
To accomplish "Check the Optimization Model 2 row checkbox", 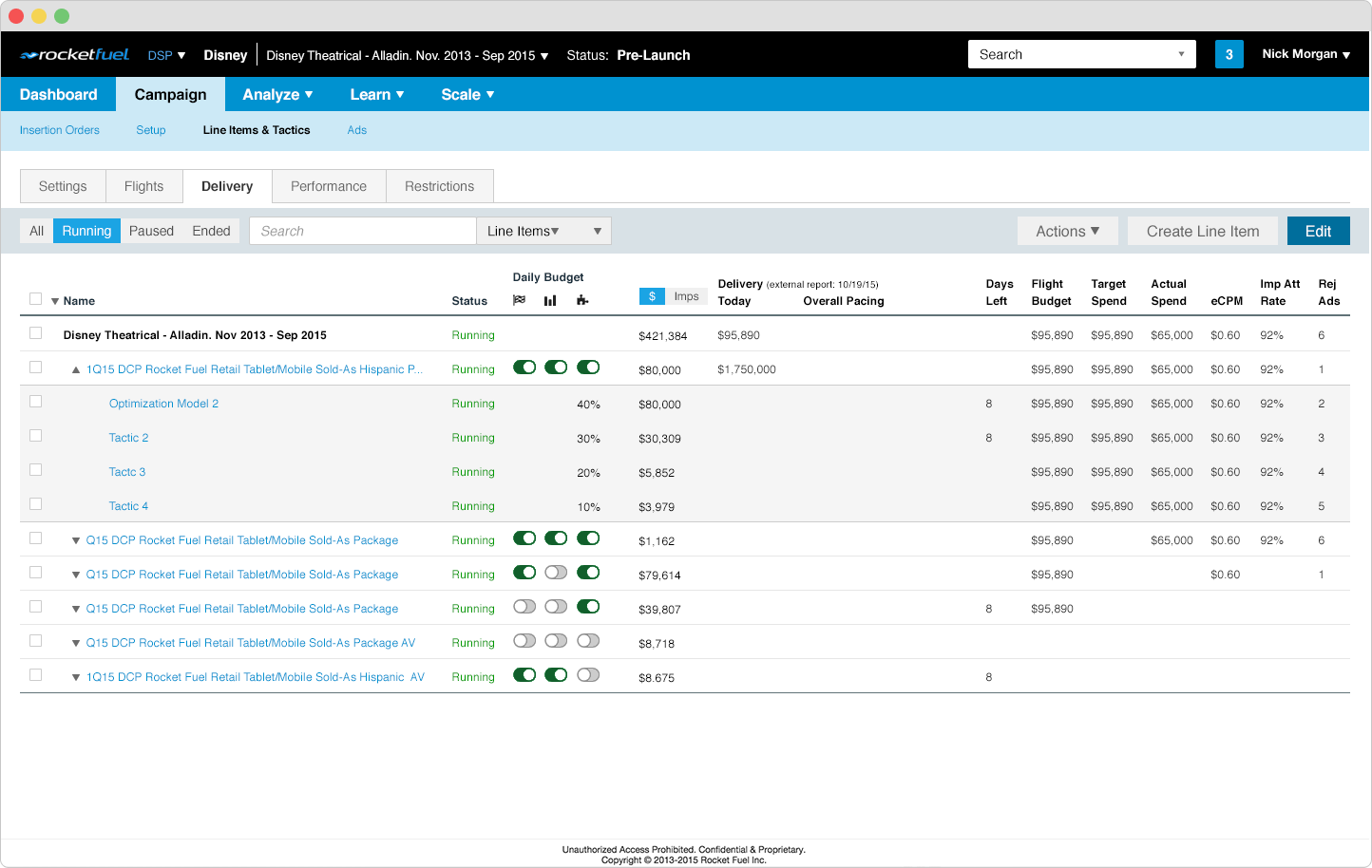I will point(36,402).
